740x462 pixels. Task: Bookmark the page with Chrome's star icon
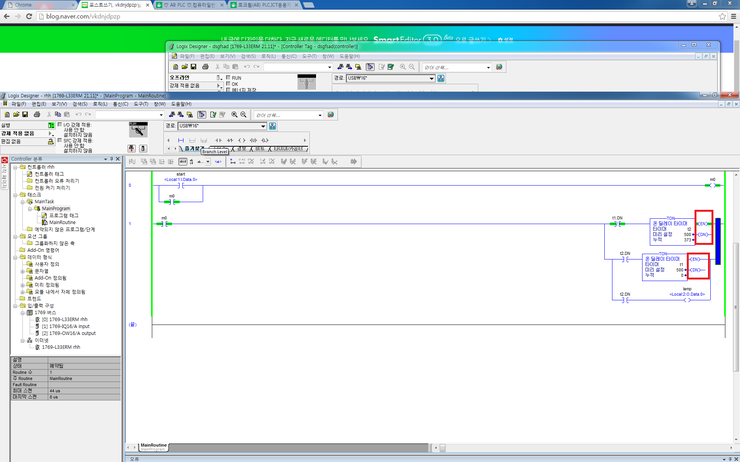[723, 16]
